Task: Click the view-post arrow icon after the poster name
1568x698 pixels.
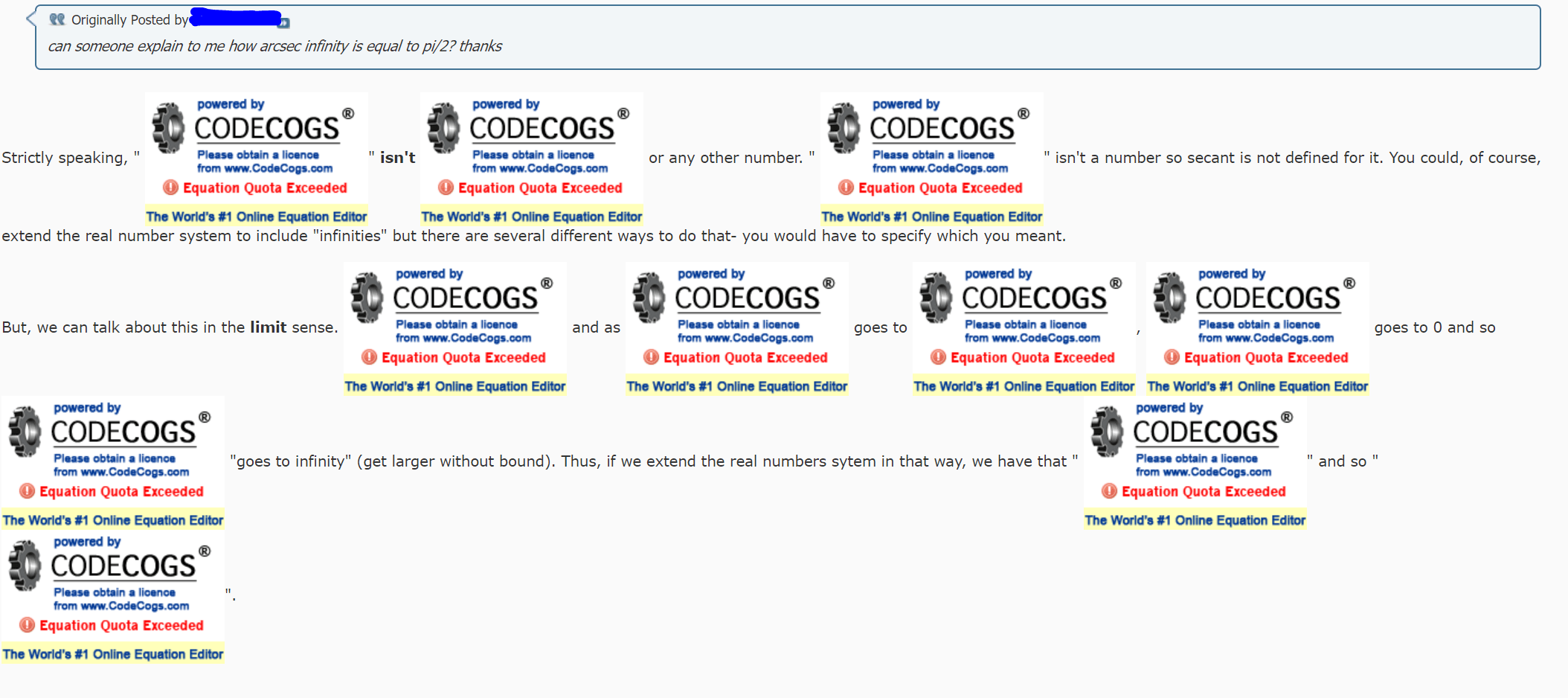Action: point(284,23)
